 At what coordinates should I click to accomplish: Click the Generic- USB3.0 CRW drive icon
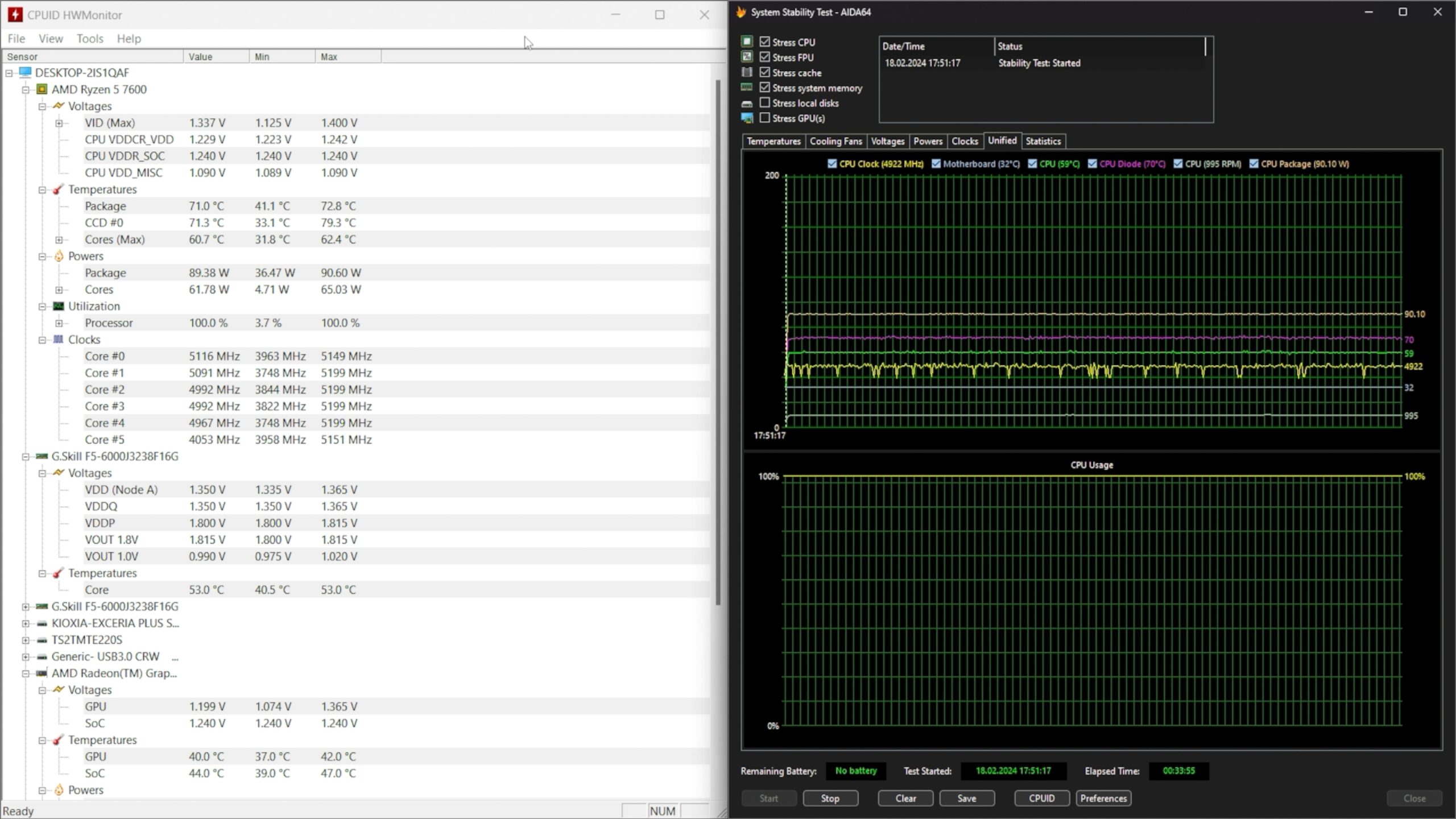pyautogui.click(x=42, y=656)
